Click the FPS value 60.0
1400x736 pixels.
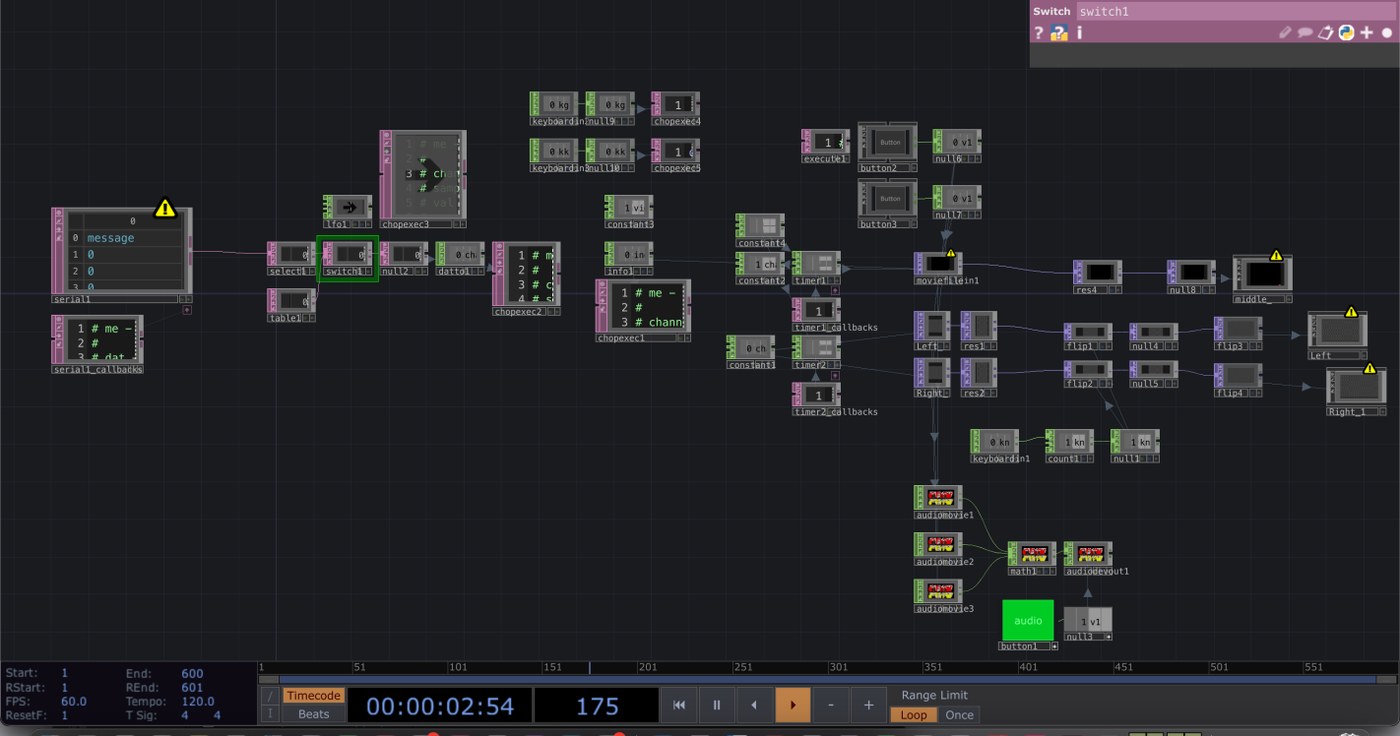74,701
